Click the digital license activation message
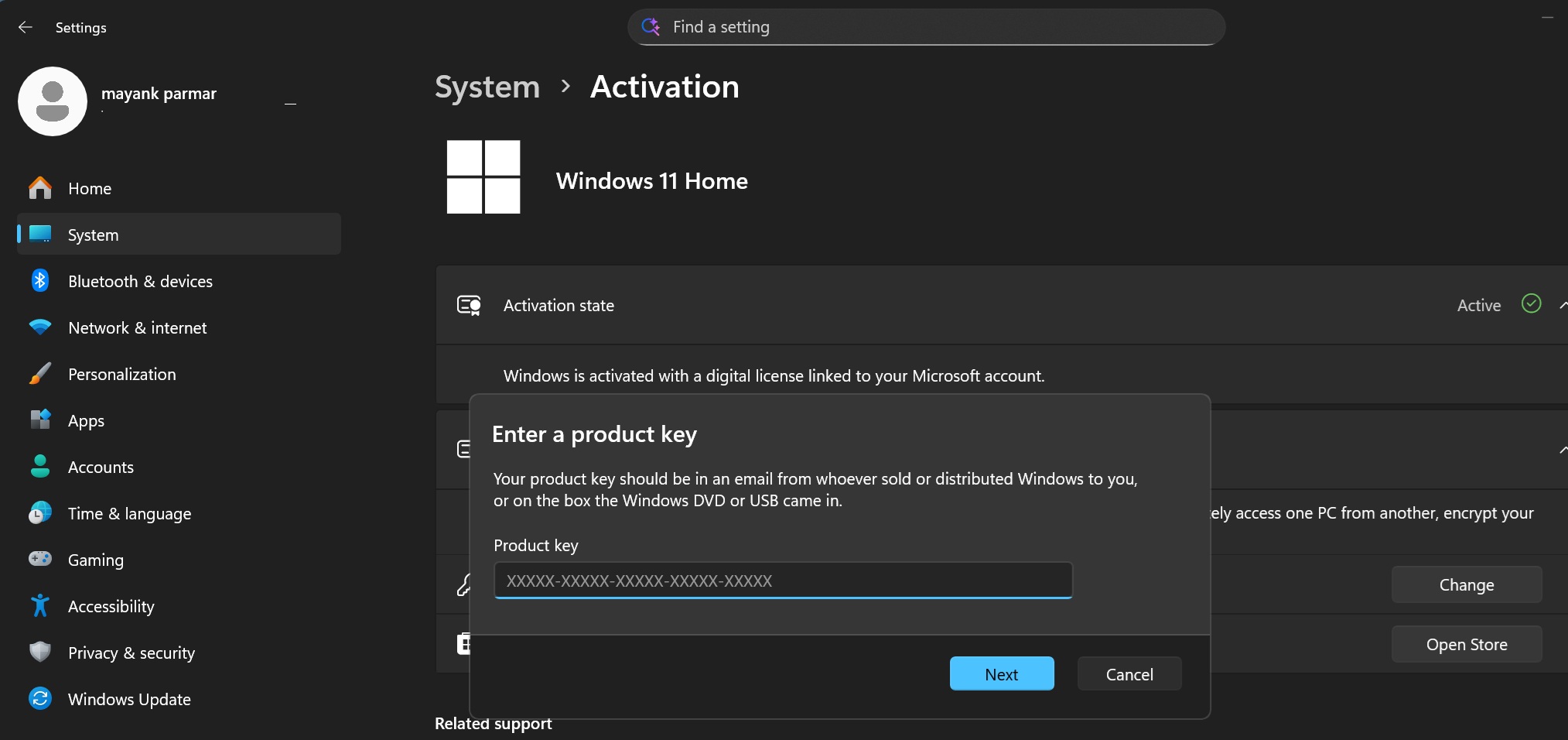 click(774, 376)
